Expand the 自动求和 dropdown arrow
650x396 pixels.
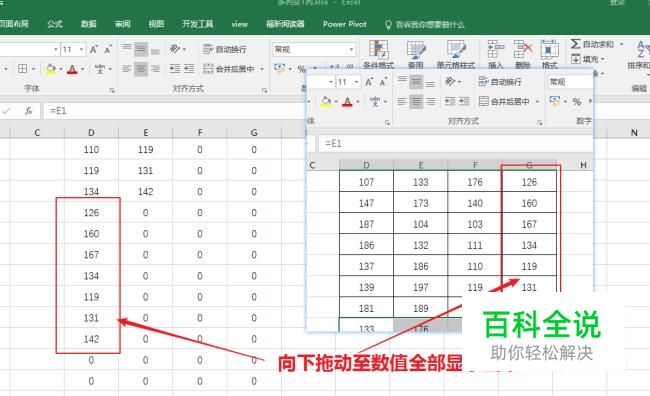coord(621,44)
